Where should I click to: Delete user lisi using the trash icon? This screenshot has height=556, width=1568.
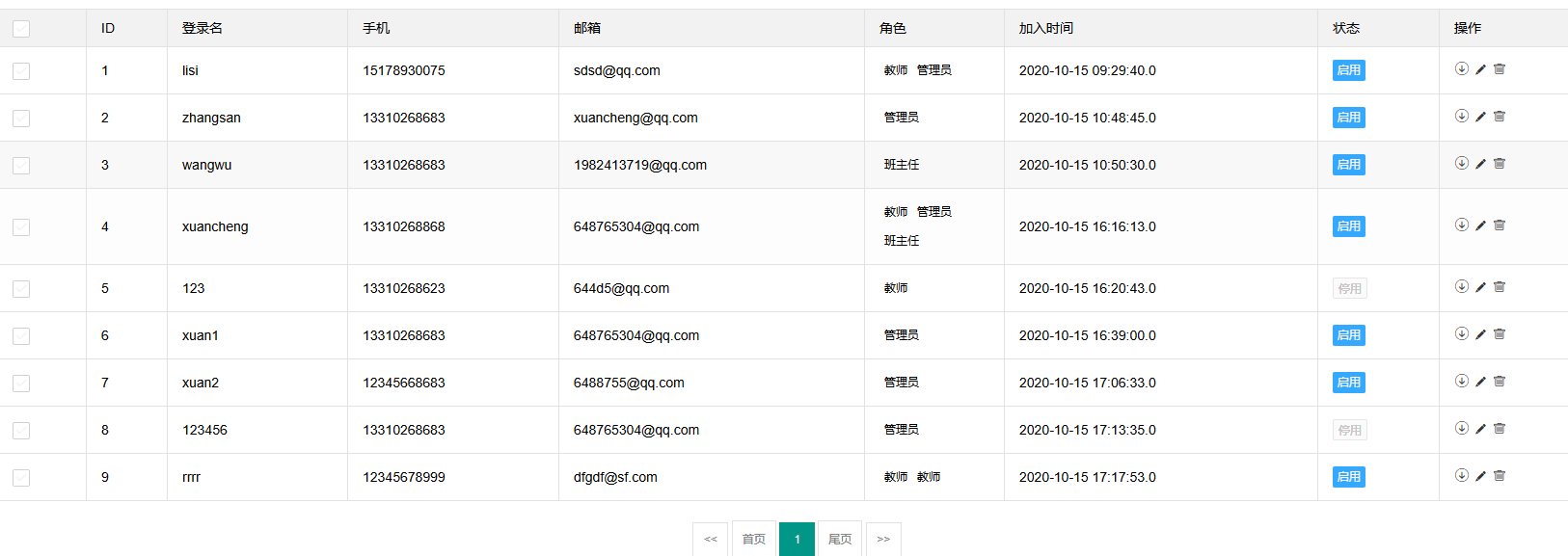pyautogui.click(x=1500, y=69)
